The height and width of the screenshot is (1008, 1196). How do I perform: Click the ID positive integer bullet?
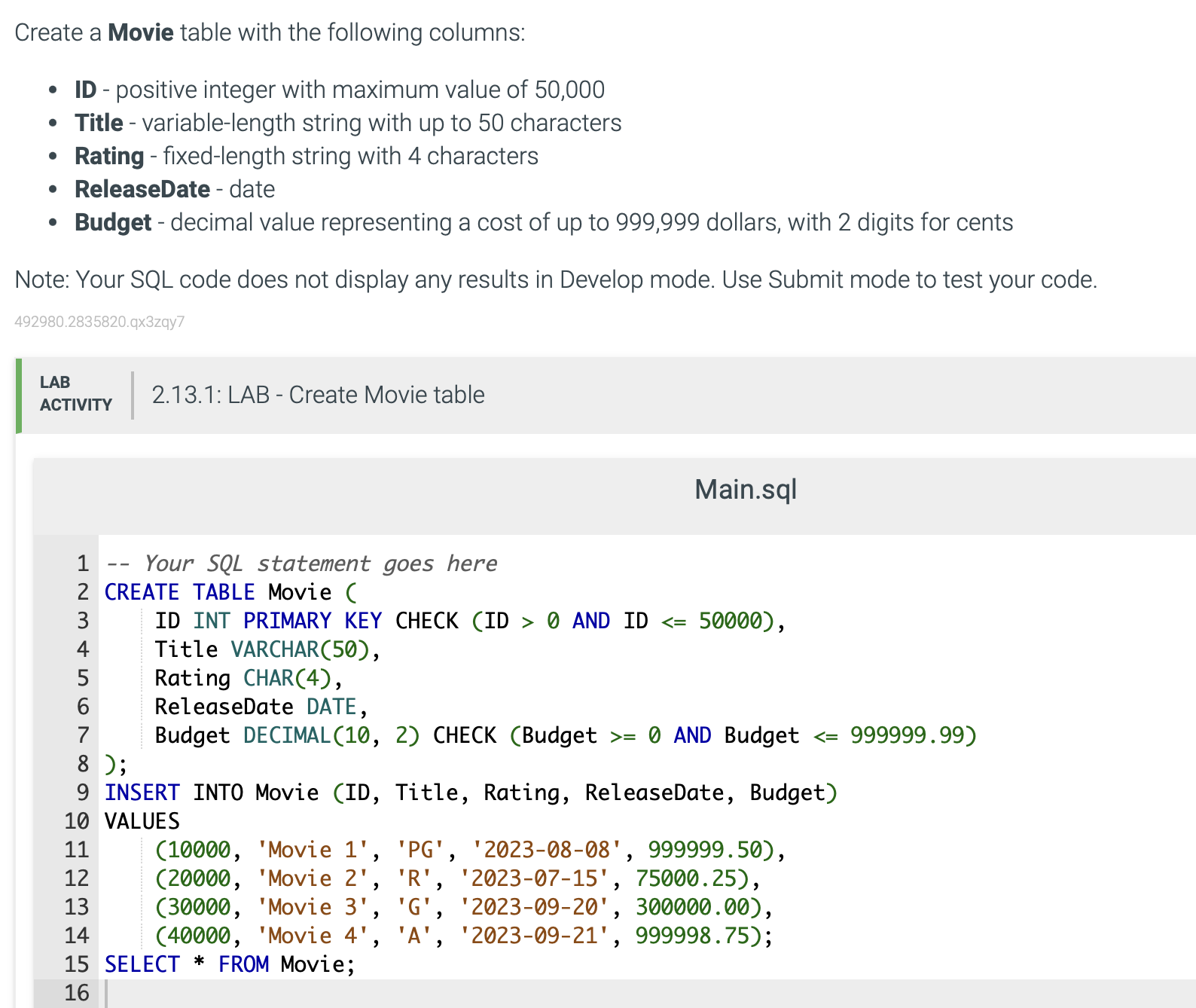coord(339,90)
